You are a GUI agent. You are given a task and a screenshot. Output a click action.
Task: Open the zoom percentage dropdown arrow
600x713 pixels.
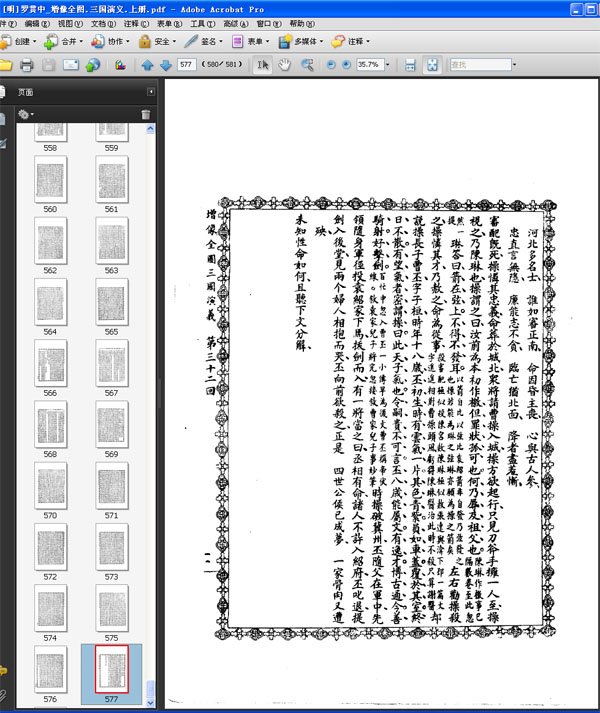[388, 65]
